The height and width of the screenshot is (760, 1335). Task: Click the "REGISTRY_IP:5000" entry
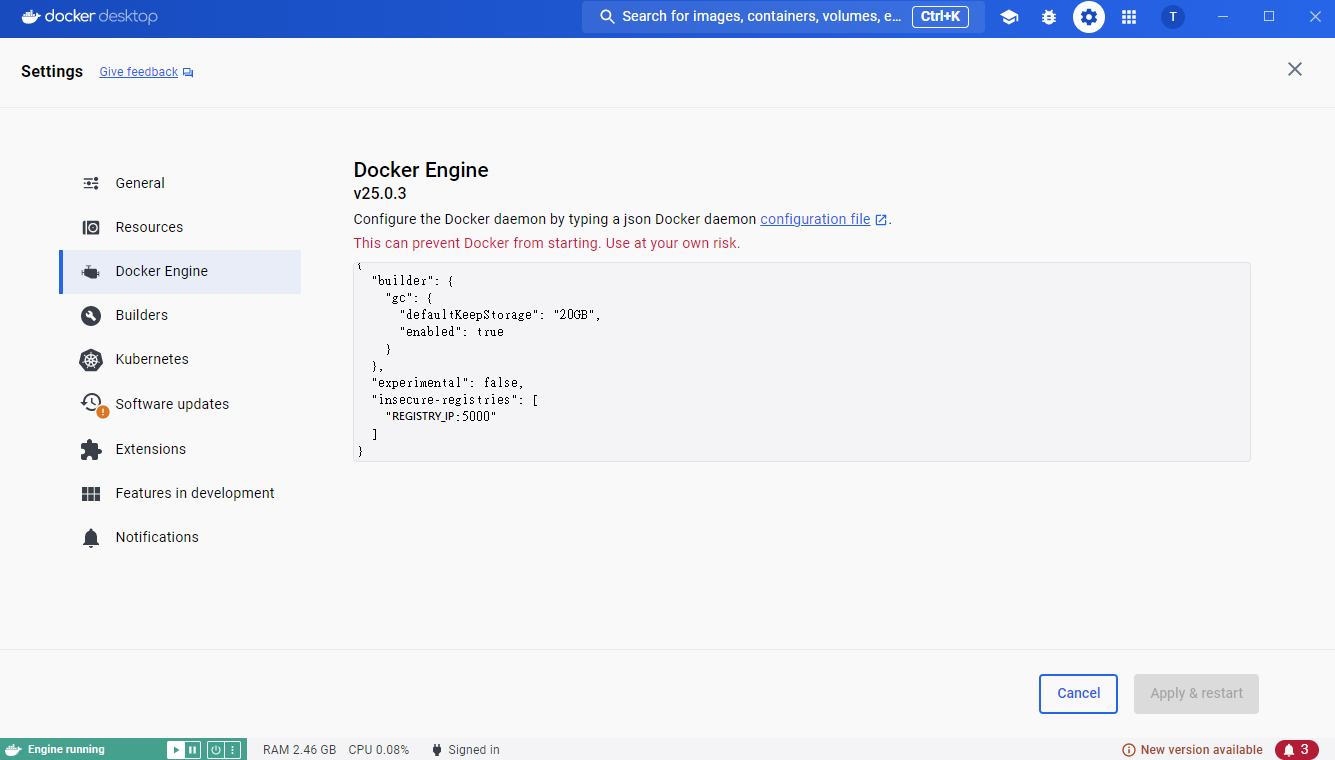coord(441,417)
